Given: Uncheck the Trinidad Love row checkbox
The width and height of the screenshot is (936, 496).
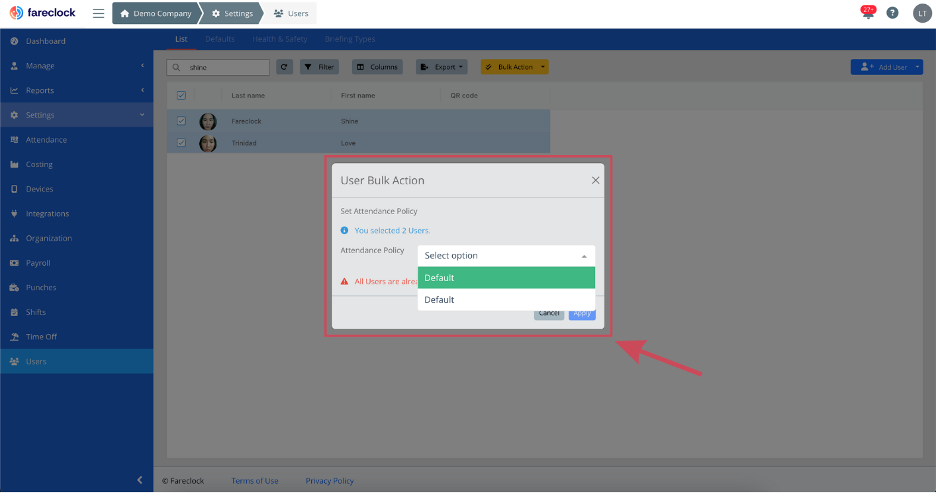Looking at the screenshot, I should pyautogui.click(x=181, y=143).
